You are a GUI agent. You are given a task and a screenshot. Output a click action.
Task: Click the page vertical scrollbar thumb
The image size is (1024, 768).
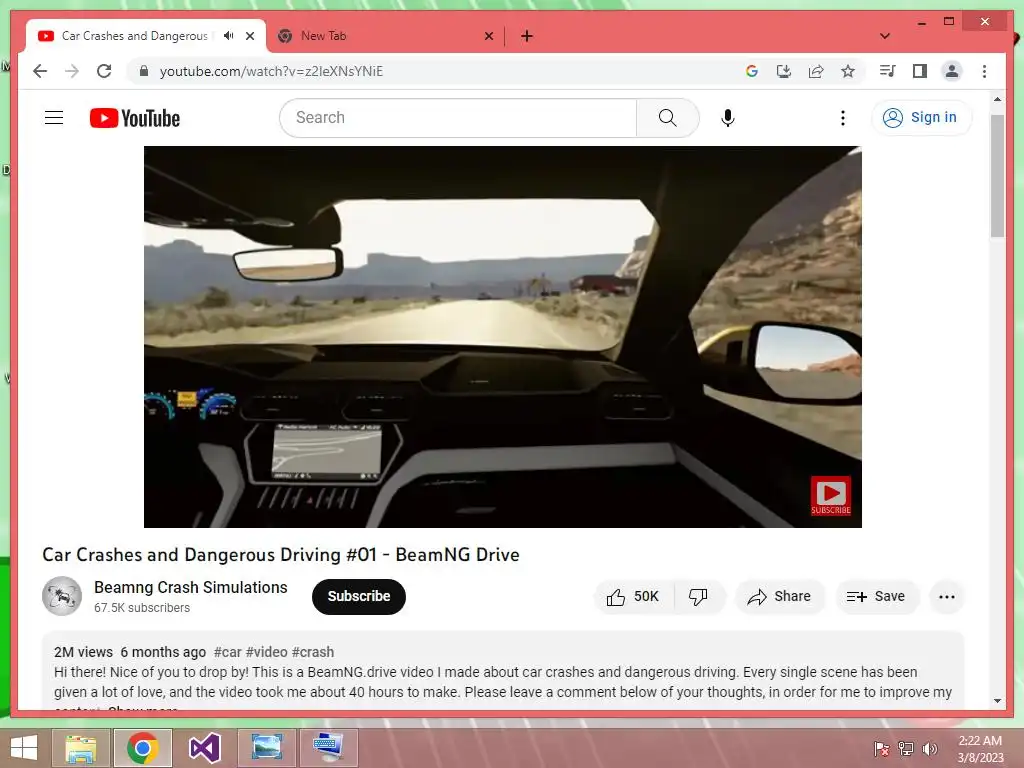[997, 176]
